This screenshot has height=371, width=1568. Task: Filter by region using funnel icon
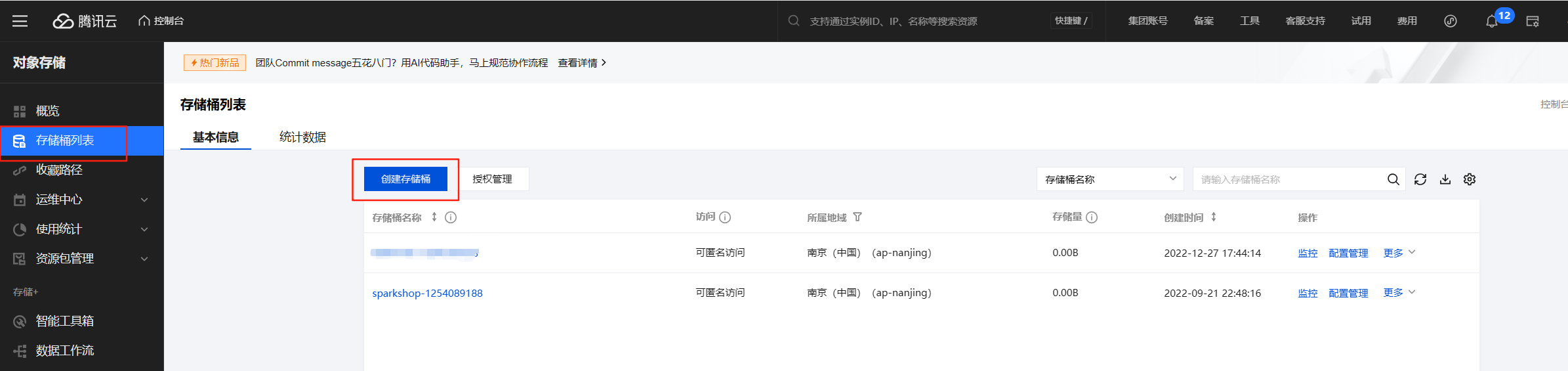(x=857, y=217)
